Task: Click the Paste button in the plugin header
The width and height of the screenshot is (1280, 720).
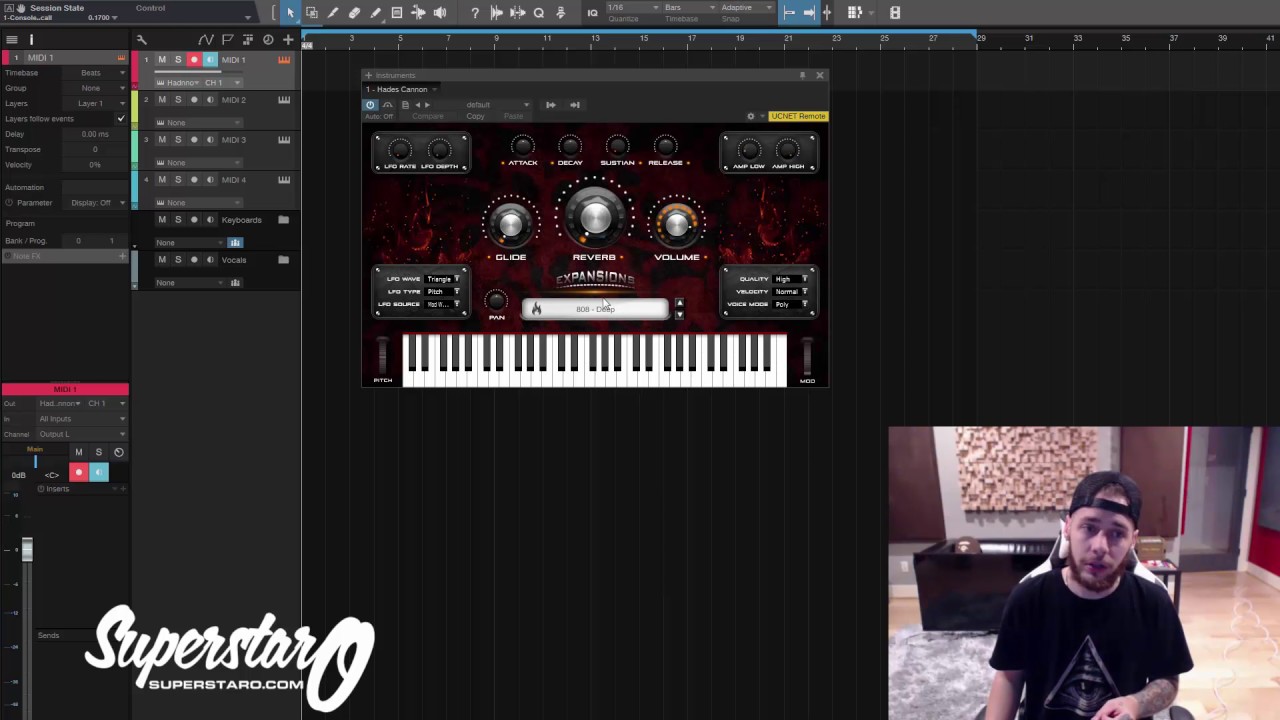Action: point(513,117)
